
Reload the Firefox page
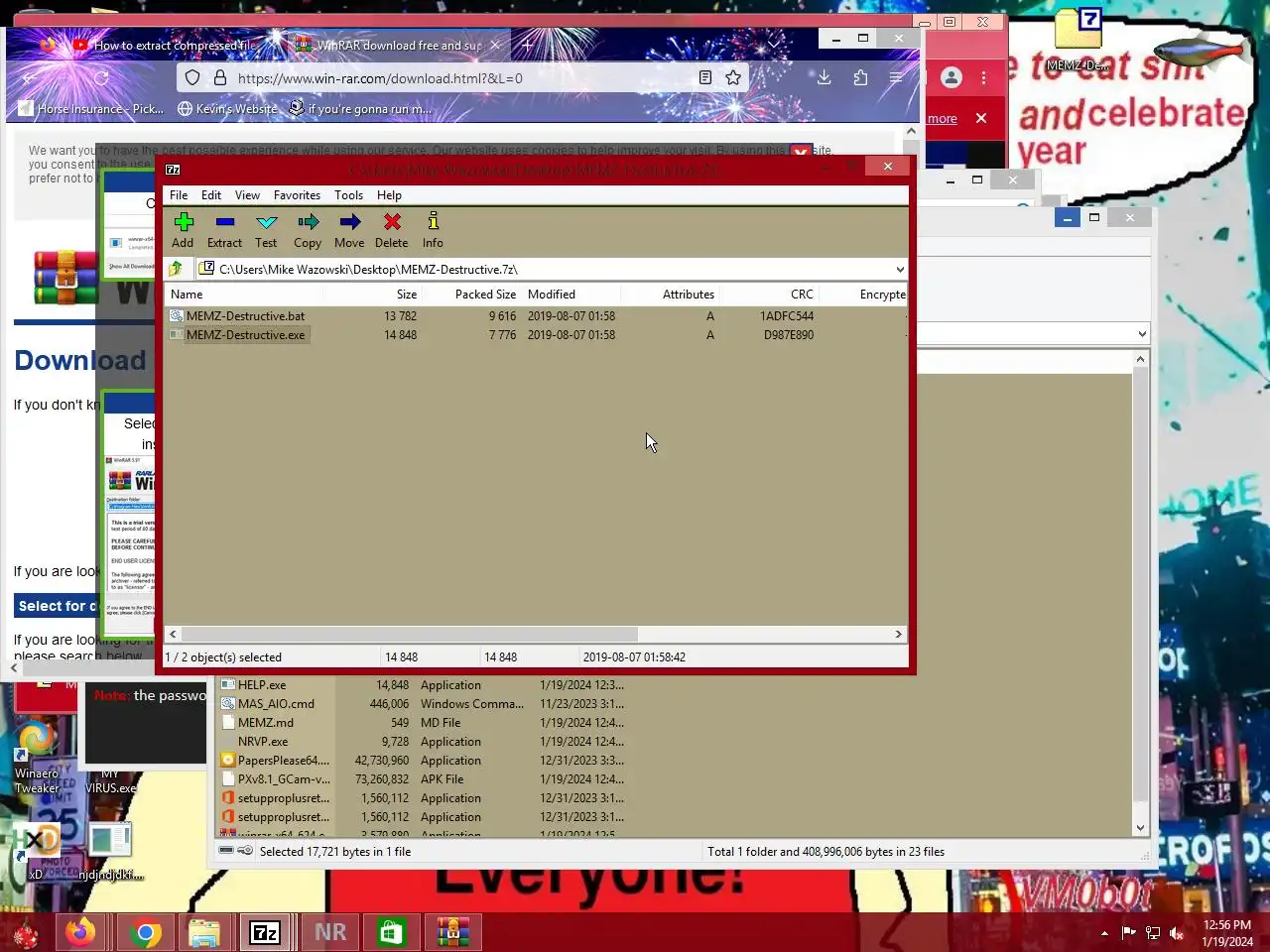point(101,78)
